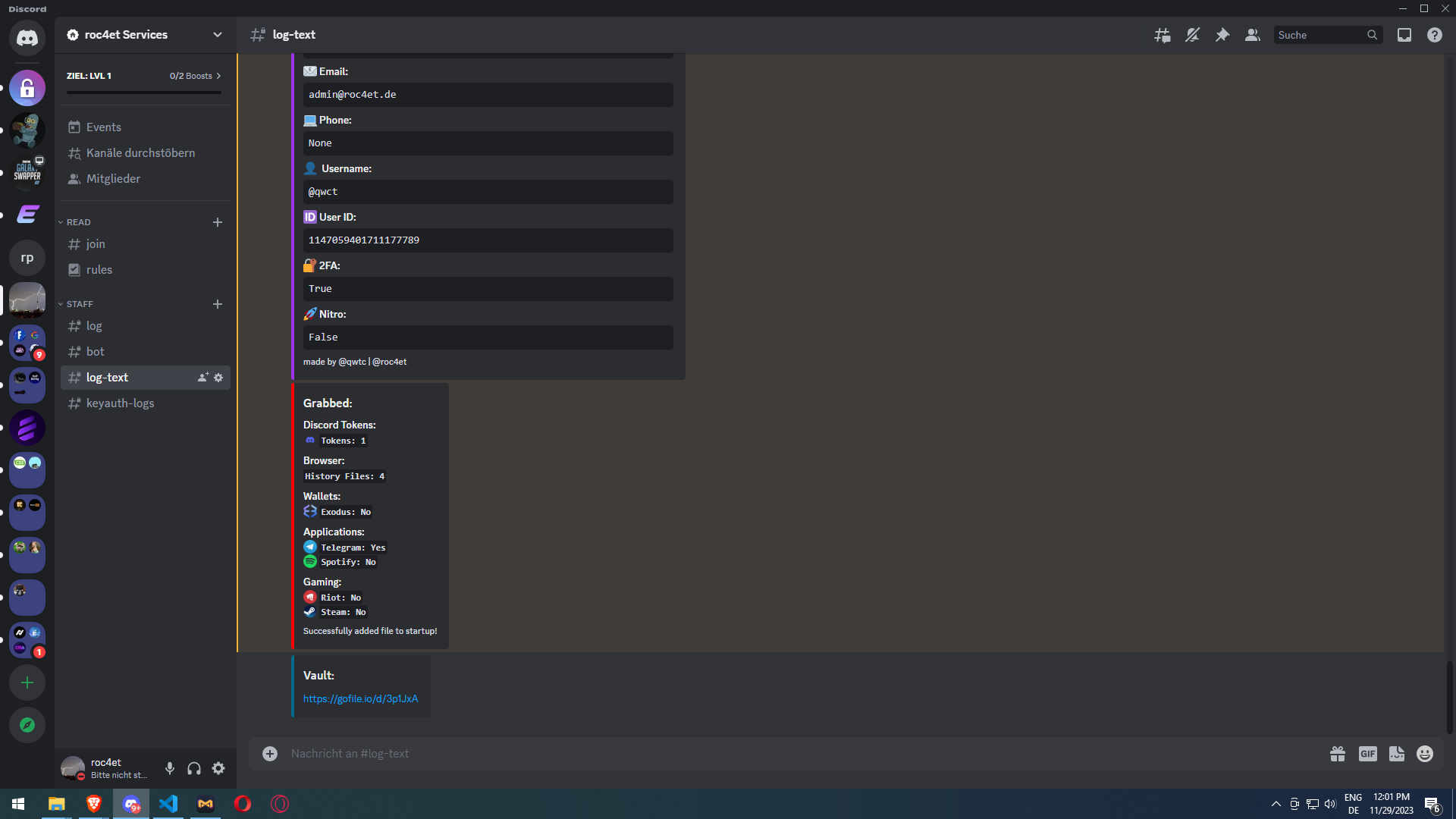Toggle microphone mute in user panel
Viewport: 1456px width, 819px height.
click(x=170, y=768)
